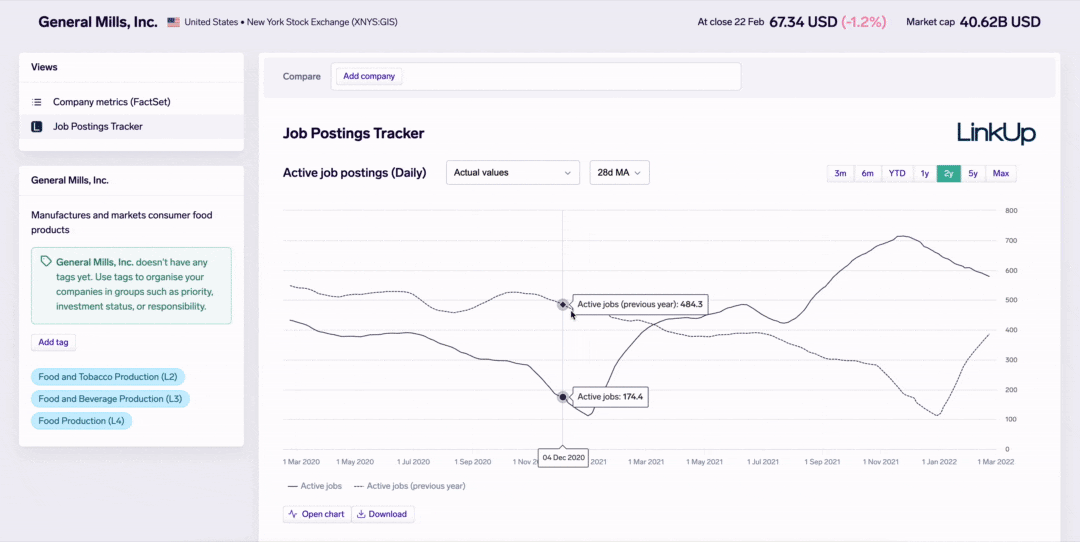Click the General Mills, Inc. page title

98,22
